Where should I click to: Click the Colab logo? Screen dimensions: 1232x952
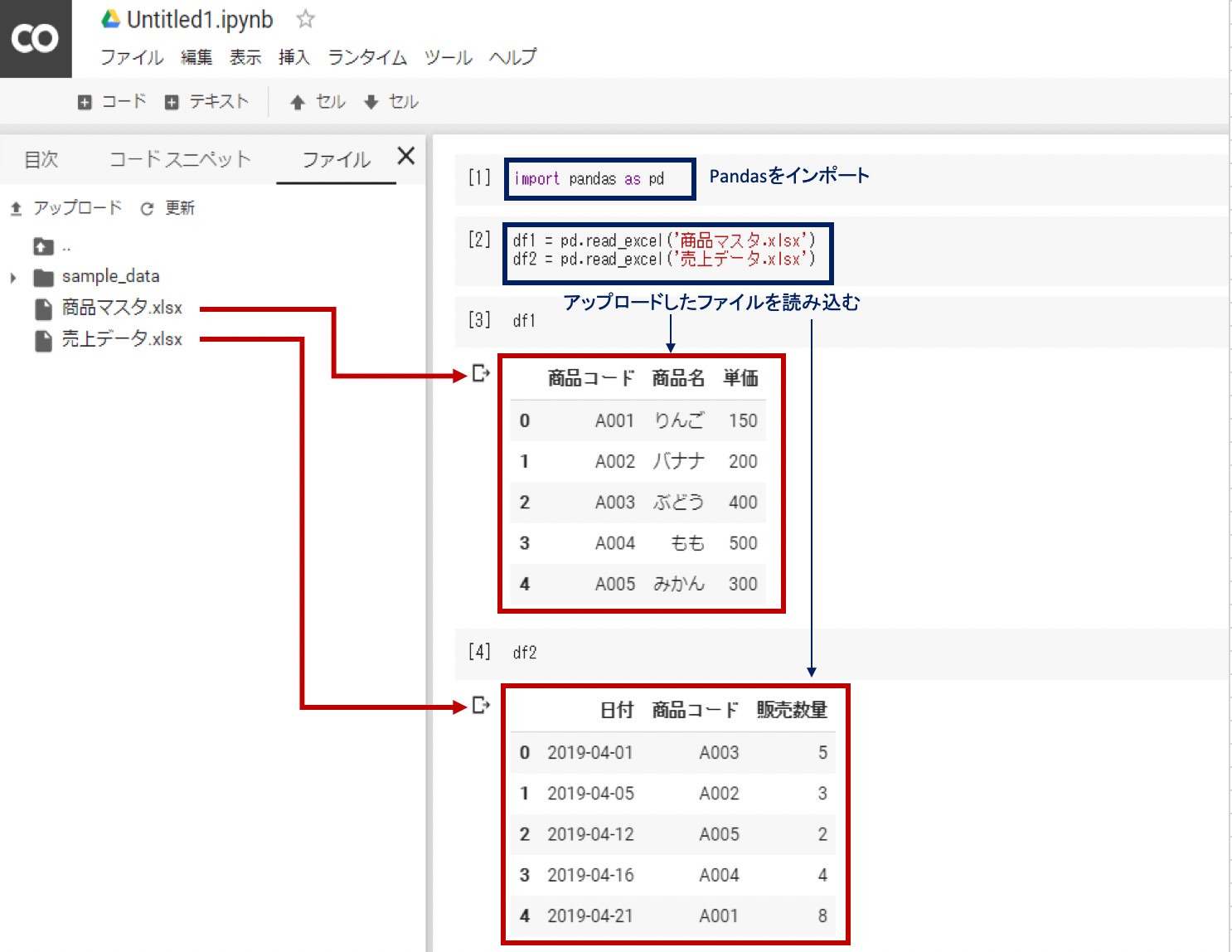click(35, 37)
